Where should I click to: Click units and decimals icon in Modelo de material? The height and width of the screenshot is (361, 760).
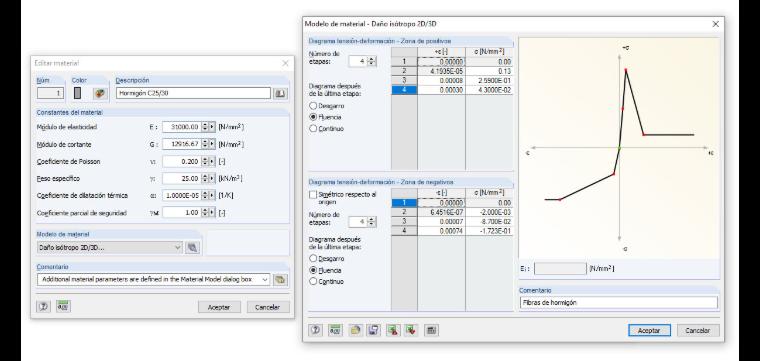click(x=335, y=330)
